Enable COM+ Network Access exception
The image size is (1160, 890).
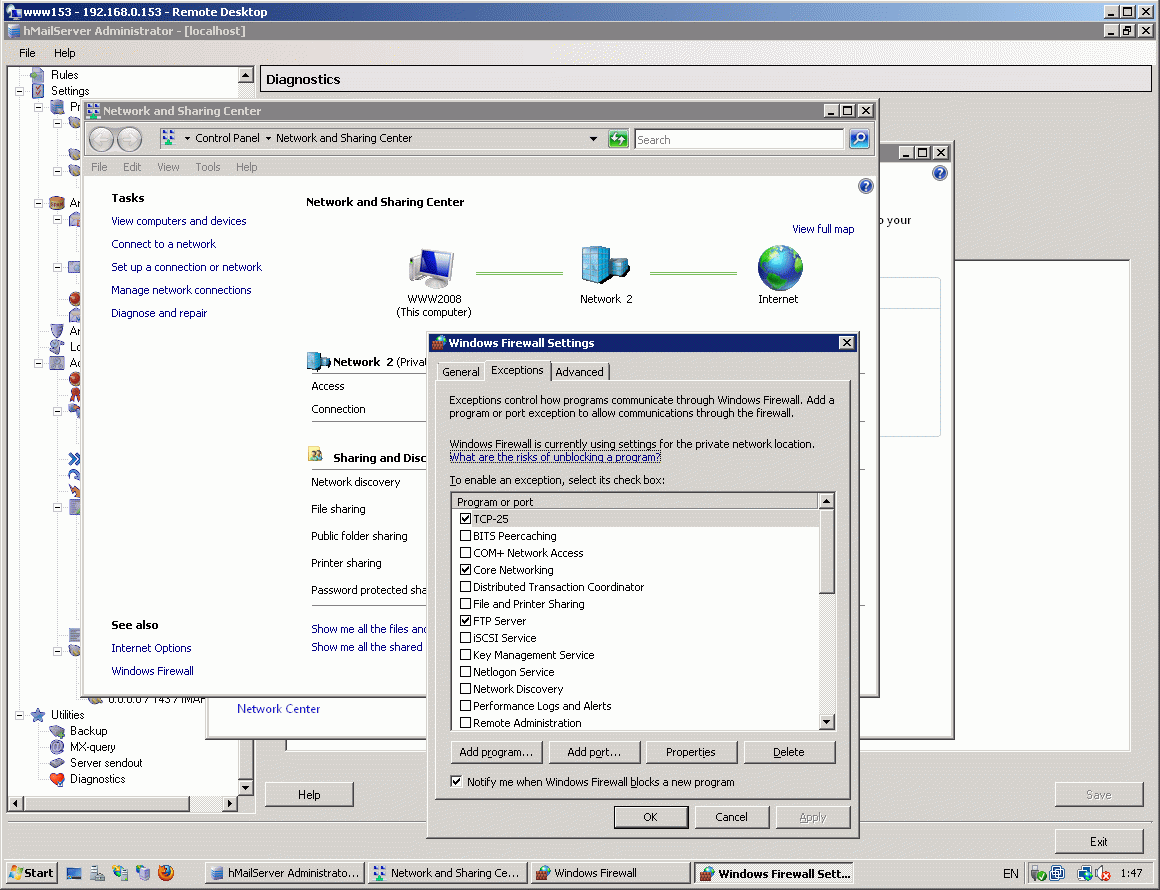[x=465, y=553]
